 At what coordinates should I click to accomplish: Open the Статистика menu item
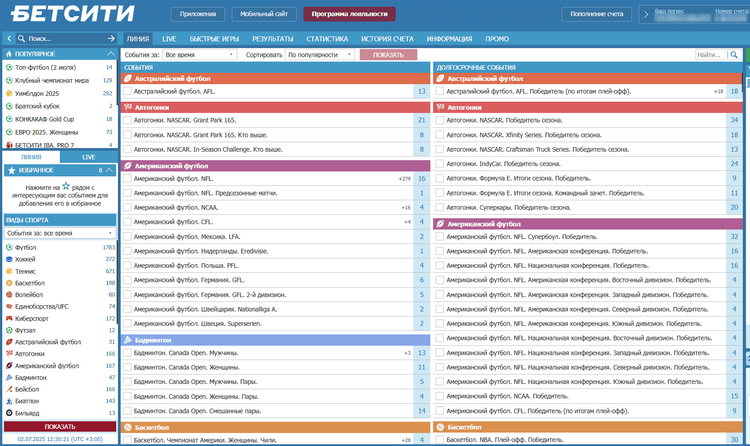[x=327, y=38]
